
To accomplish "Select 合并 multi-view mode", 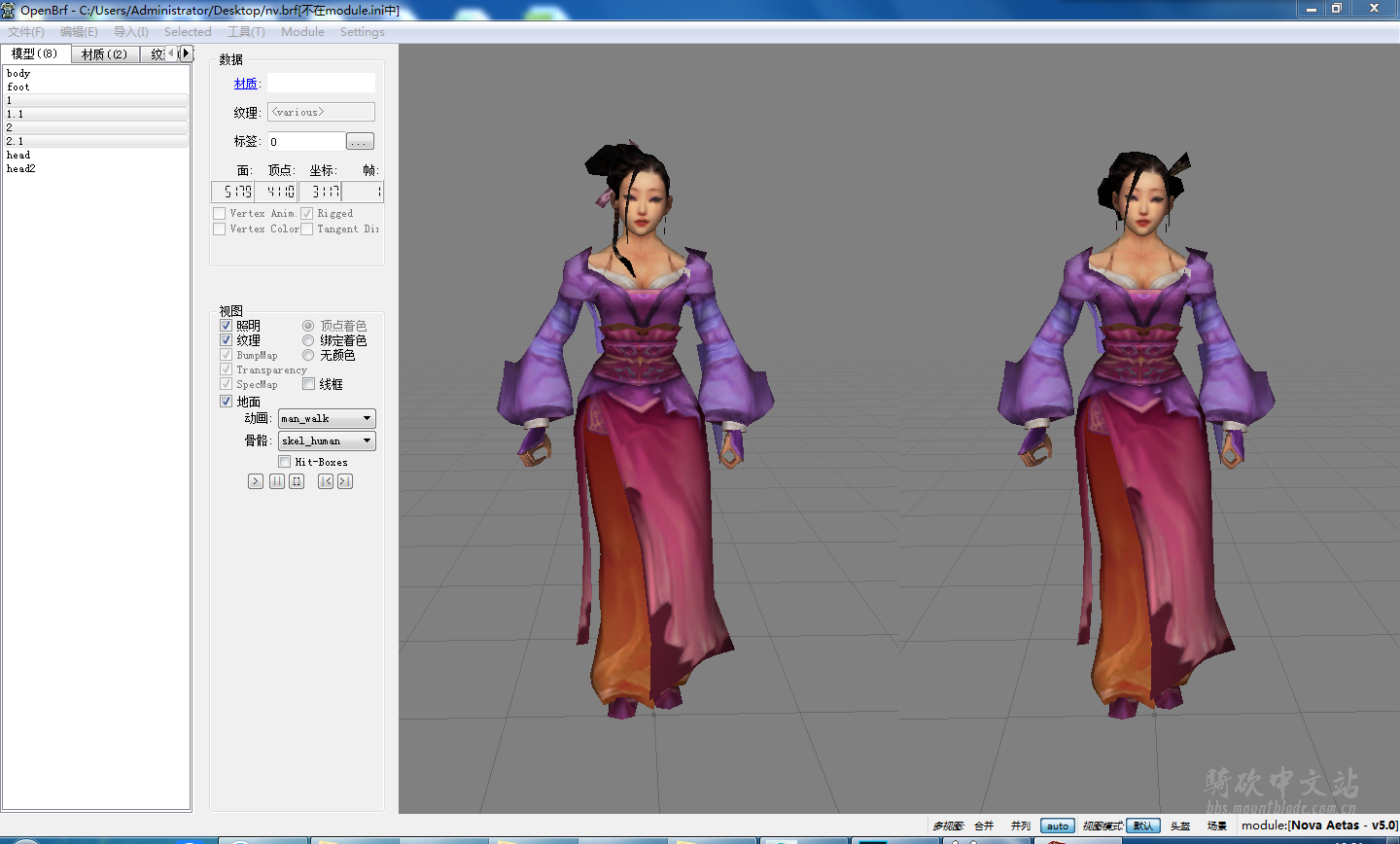I will tap(984, 826).
